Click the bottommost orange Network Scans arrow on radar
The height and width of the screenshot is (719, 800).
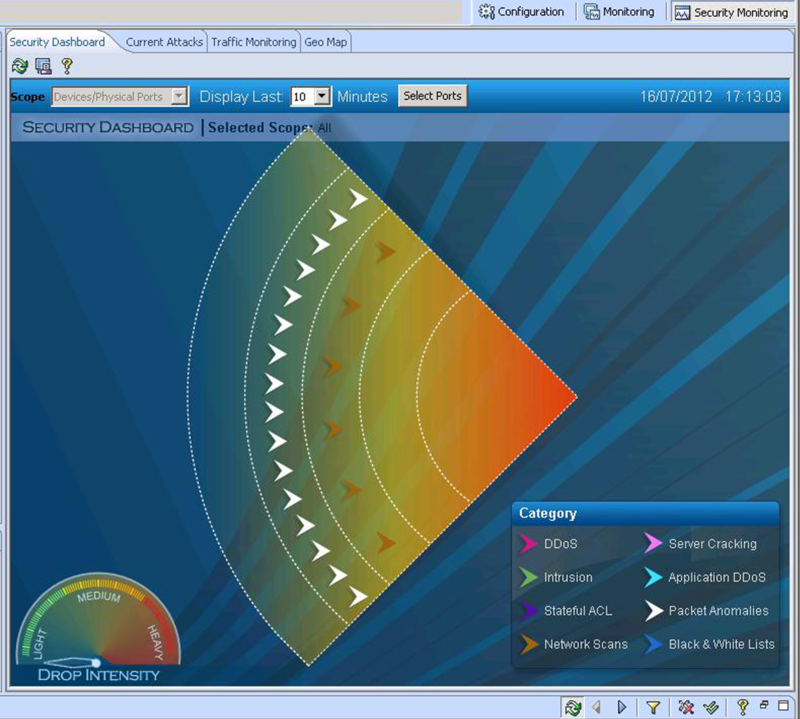tap(386, 542)
